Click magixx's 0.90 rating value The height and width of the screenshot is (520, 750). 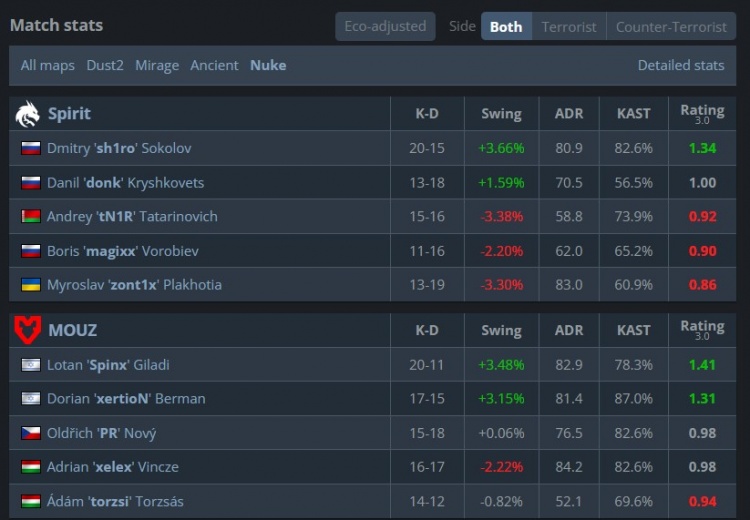702,251
